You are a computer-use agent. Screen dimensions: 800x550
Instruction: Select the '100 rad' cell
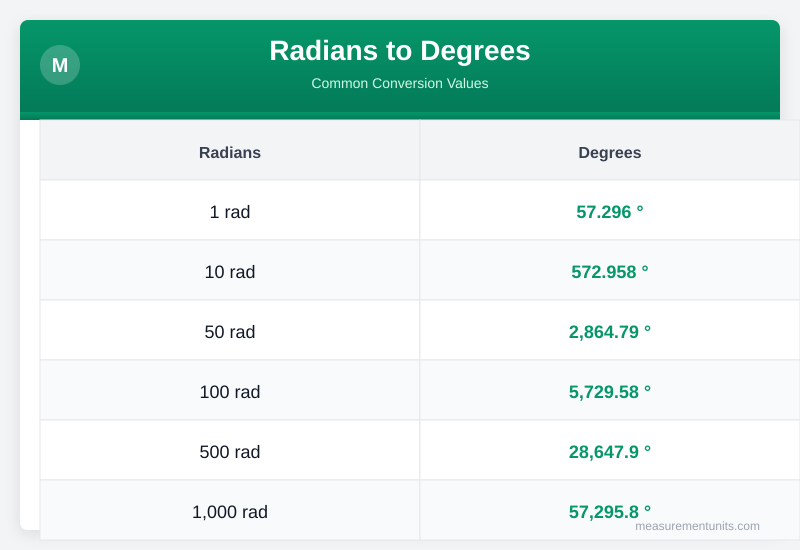coord(230,392)
